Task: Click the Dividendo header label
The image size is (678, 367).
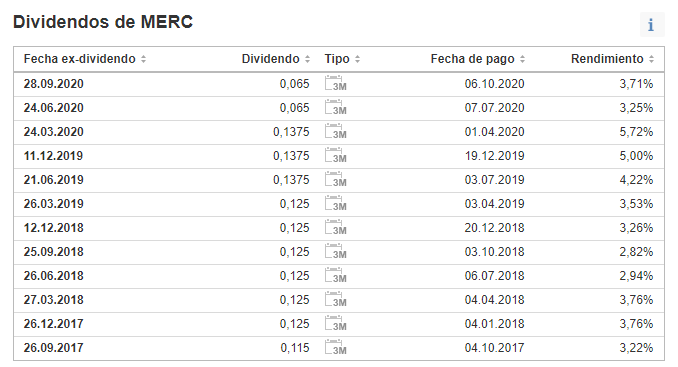Action: [x=270, y=59]
